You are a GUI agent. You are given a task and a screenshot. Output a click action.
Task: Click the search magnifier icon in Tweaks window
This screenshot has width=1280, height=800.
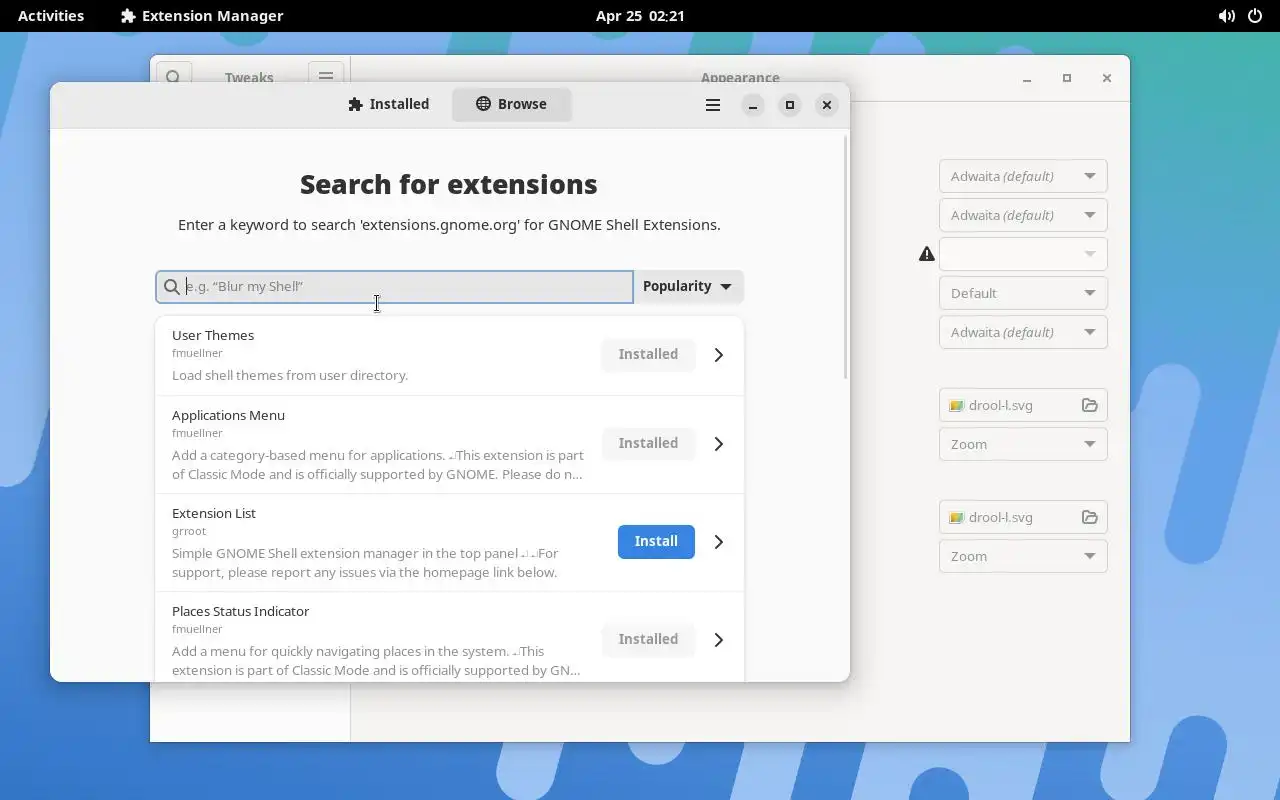click(173, 77)
